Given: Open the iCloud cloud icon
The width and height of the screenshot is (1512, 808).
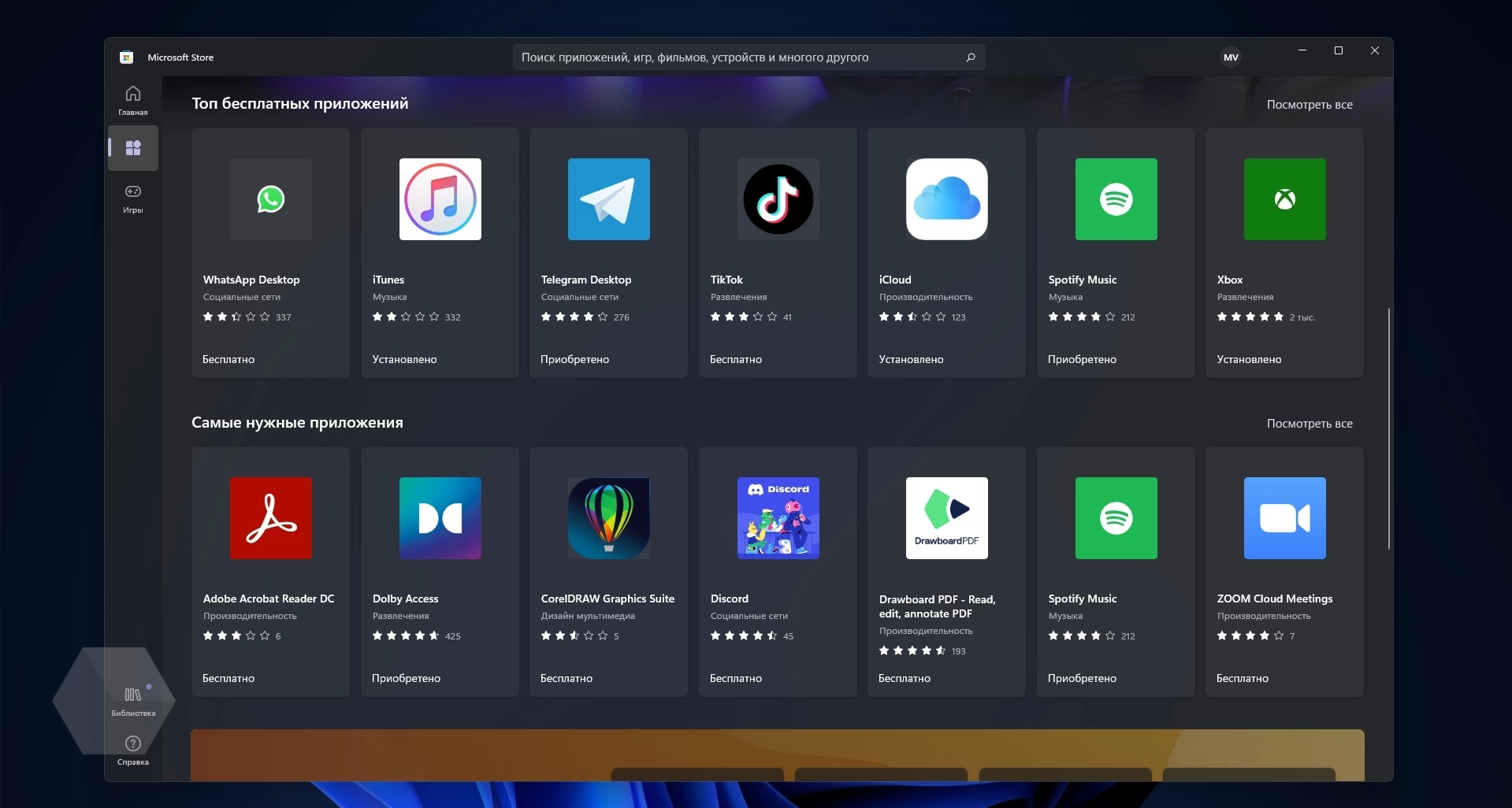Looking at the screenshot, I should tap(946, 199).
